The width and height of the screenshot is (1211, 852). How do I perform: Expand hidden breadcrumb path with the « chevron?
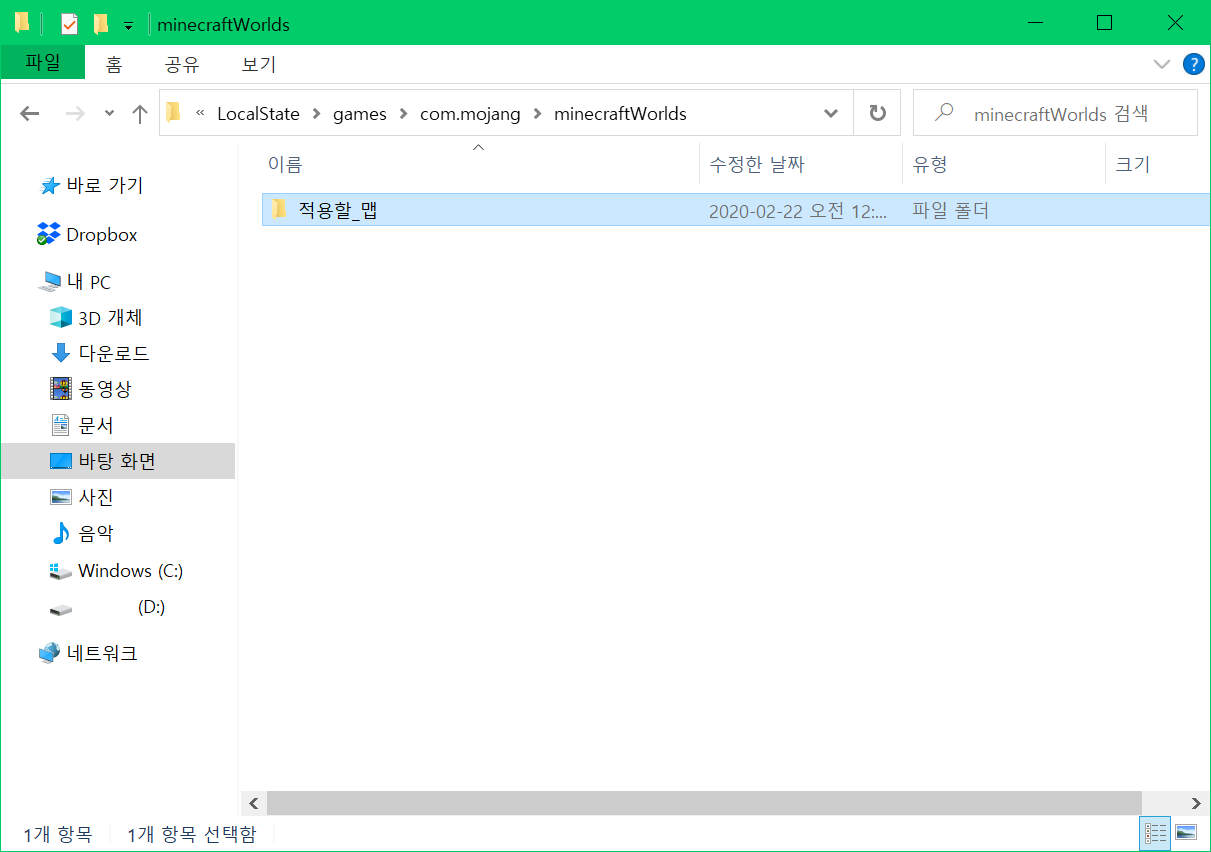point(200,114)
